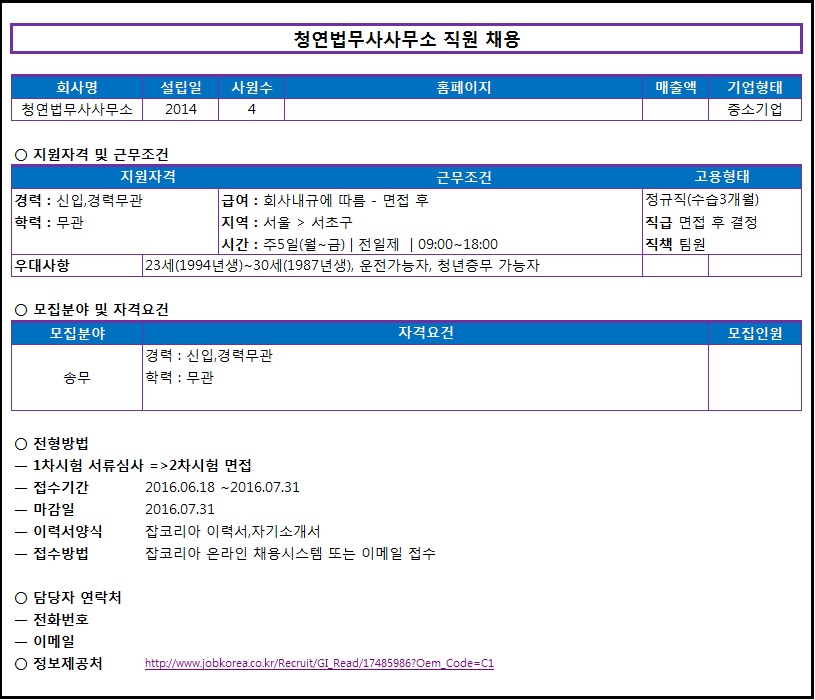
Task: Click the 사원수 column header
Action: 251,88
